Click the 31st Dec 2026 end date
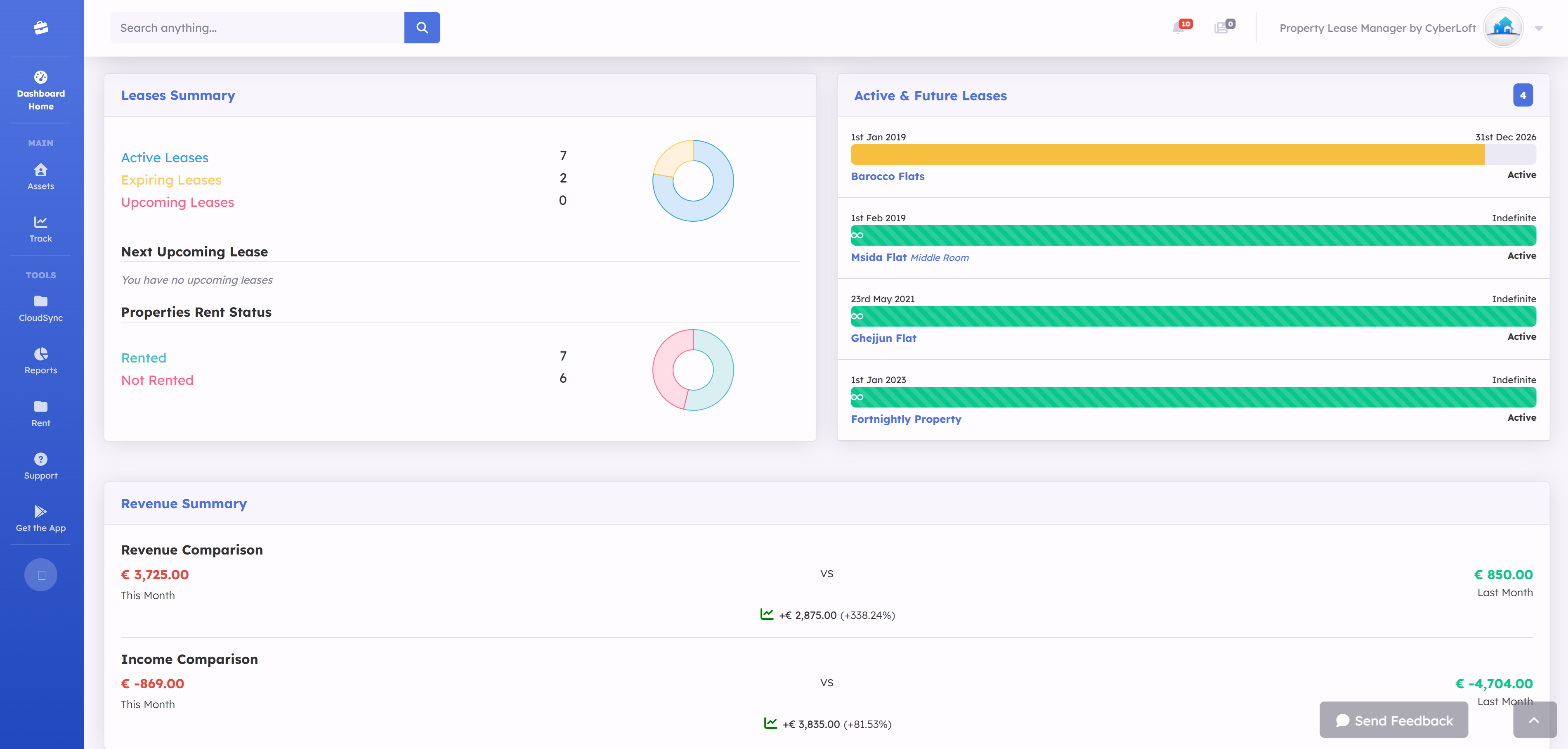Viewport: 1568px width, 749px height. point(1505,137)
